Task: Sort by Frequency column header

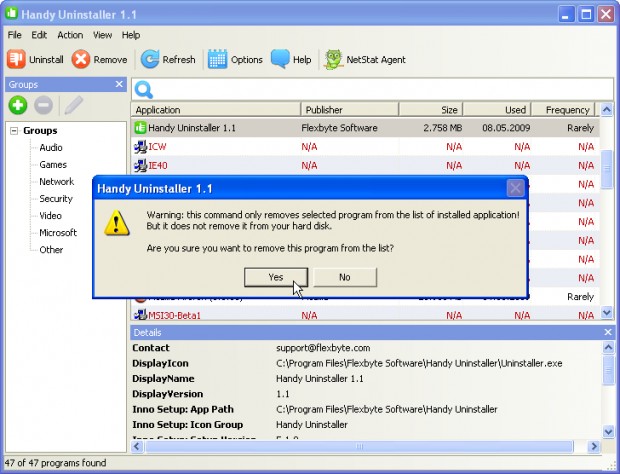Action: coord(563,110)
